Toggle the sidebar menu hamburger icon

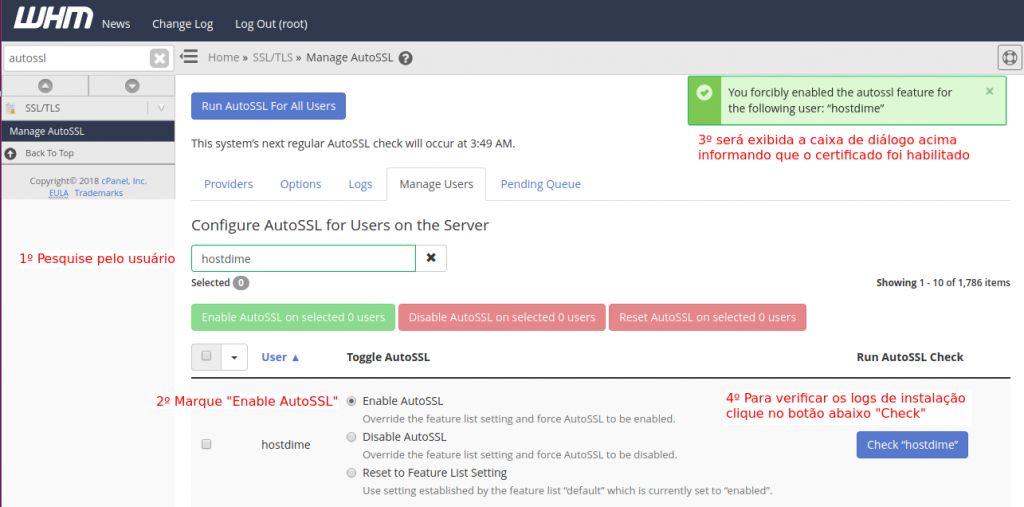[189, 57]
